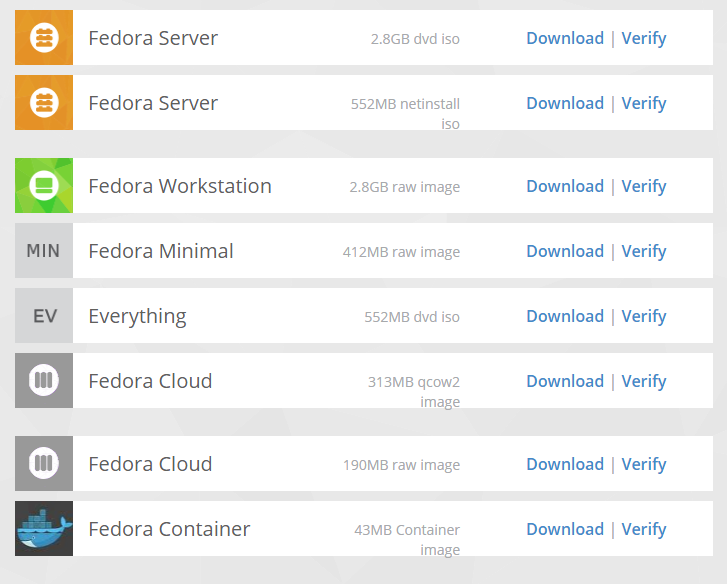Click the 'Fedora Minimal' title text
This screenshot has height=584, width=727.
coord(161,251)
